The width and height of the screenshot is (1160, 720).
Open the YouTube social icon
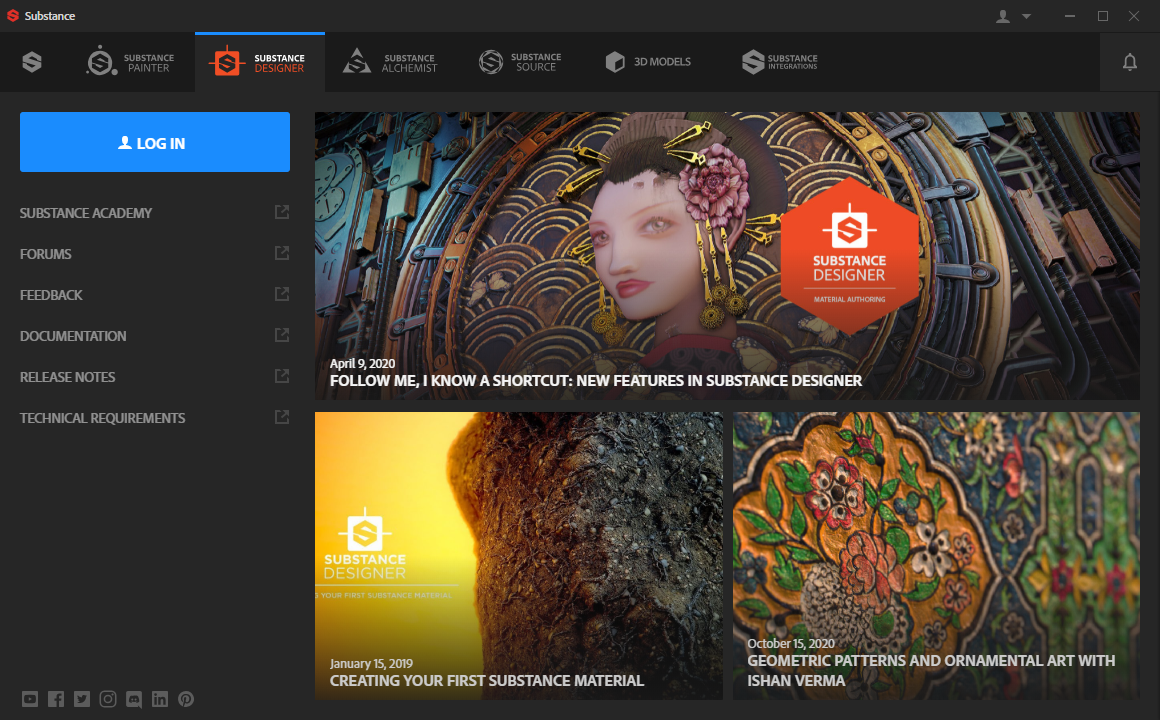coord(30,699)
